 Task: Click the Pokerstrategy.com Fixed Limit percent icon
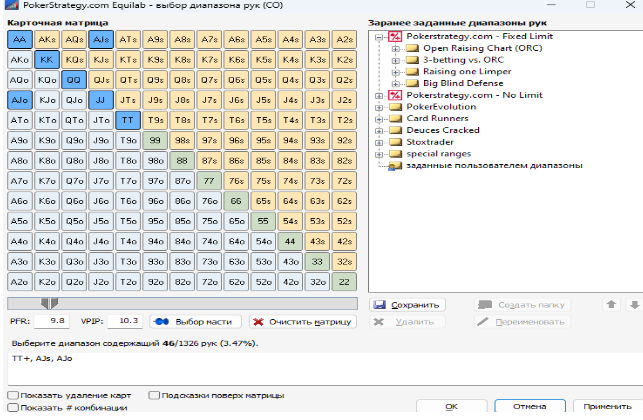(395, 37)
